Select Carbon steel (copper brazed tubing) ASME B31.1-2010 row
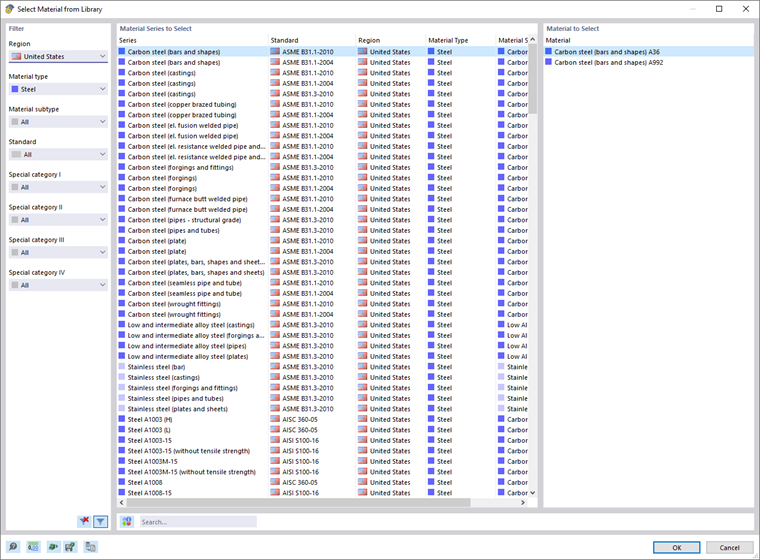Image resolution: width=760 pixels, height=560 pixels. tap(323, 104)
